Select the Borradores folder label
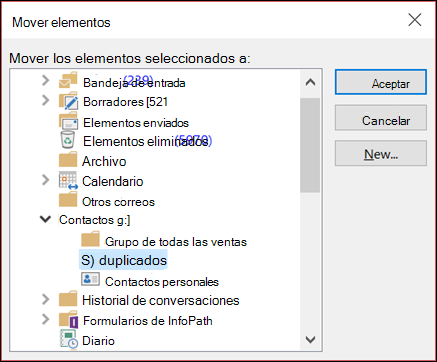 point(125,102)
